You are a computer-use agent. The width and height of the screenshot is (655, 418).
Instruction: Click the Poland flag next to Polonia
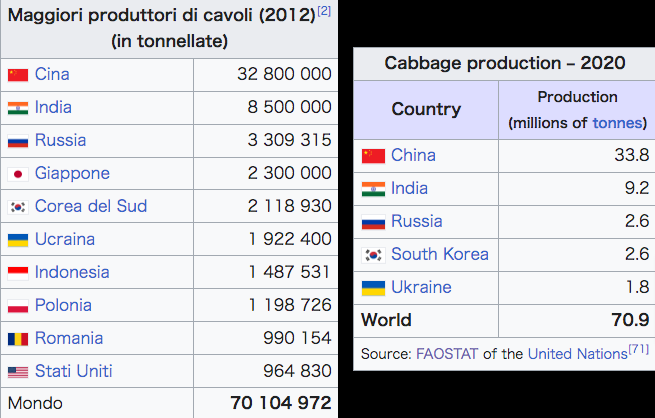click(x=17, y=306)
